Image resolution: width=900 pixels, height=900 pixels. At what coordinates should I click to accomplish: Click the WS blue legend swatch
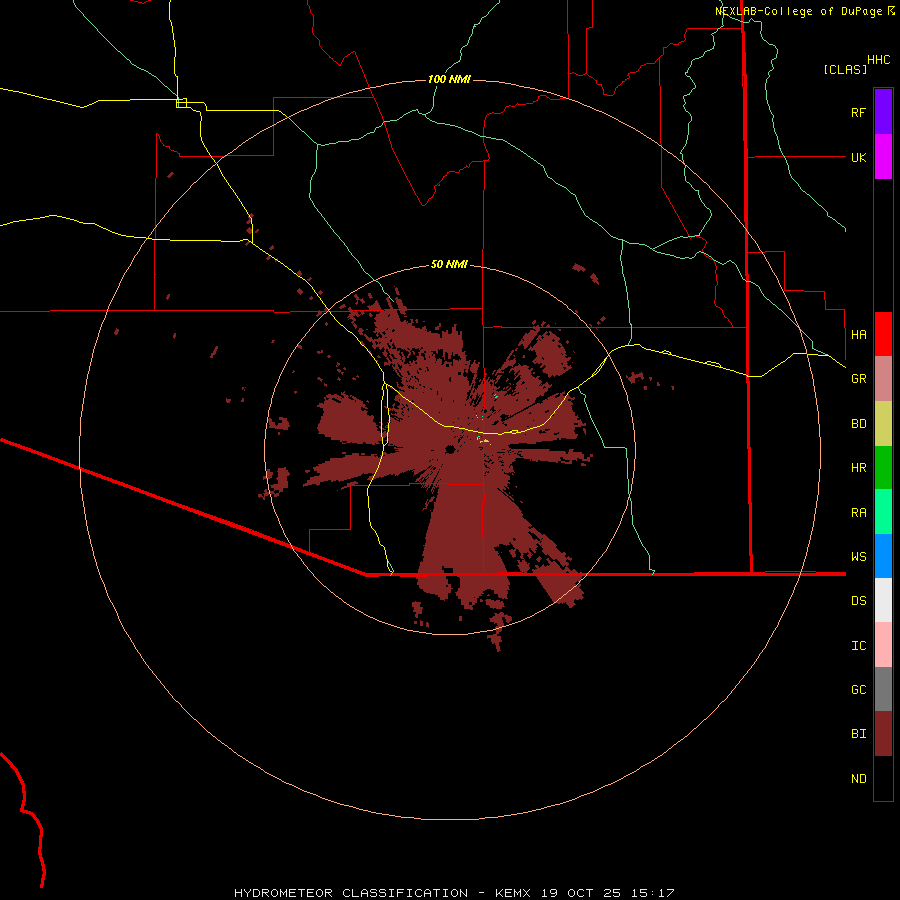tap(883, 556)
